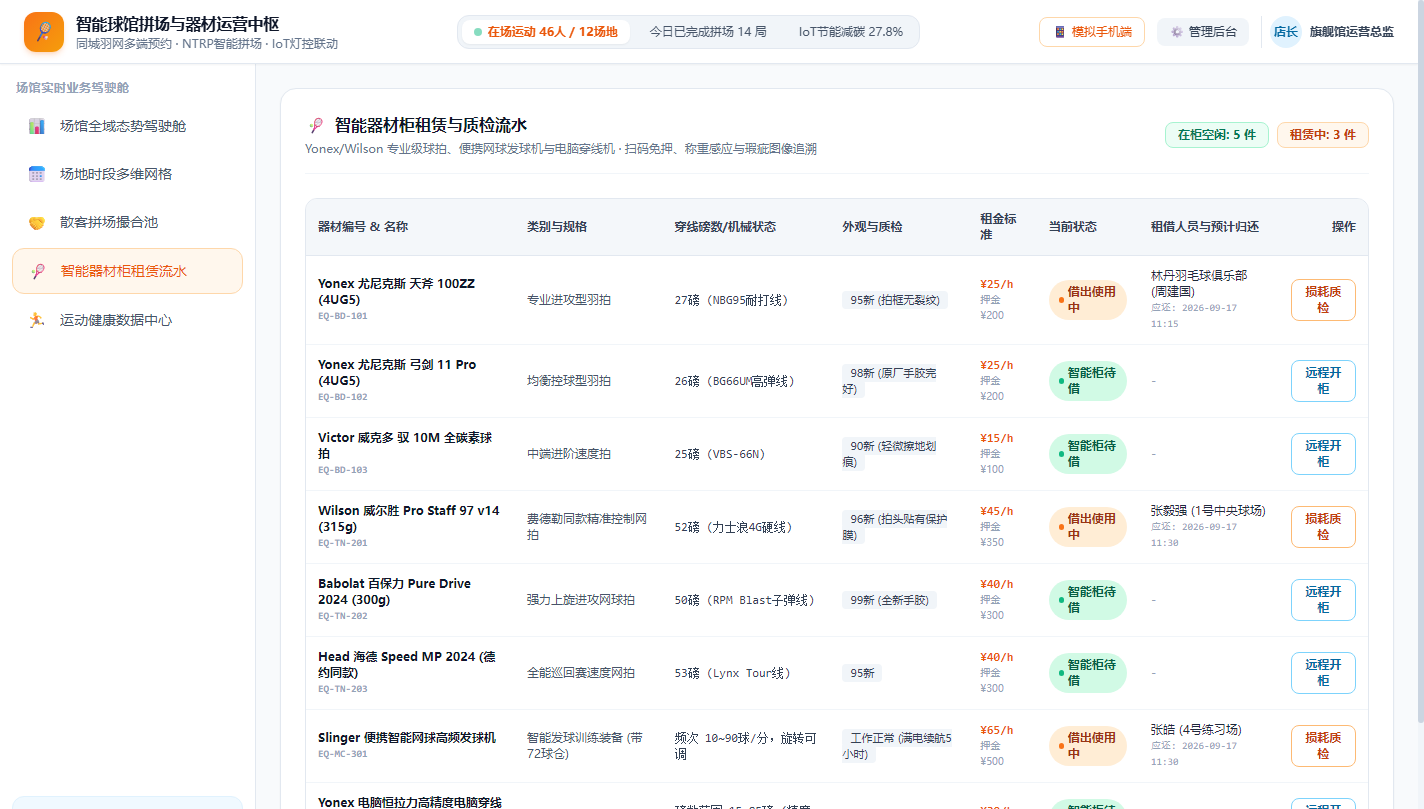Click 远程开柜 for Head Speed MP 2024
The width and height of the screenshot is (1424, 809).
click(1323, 673)
